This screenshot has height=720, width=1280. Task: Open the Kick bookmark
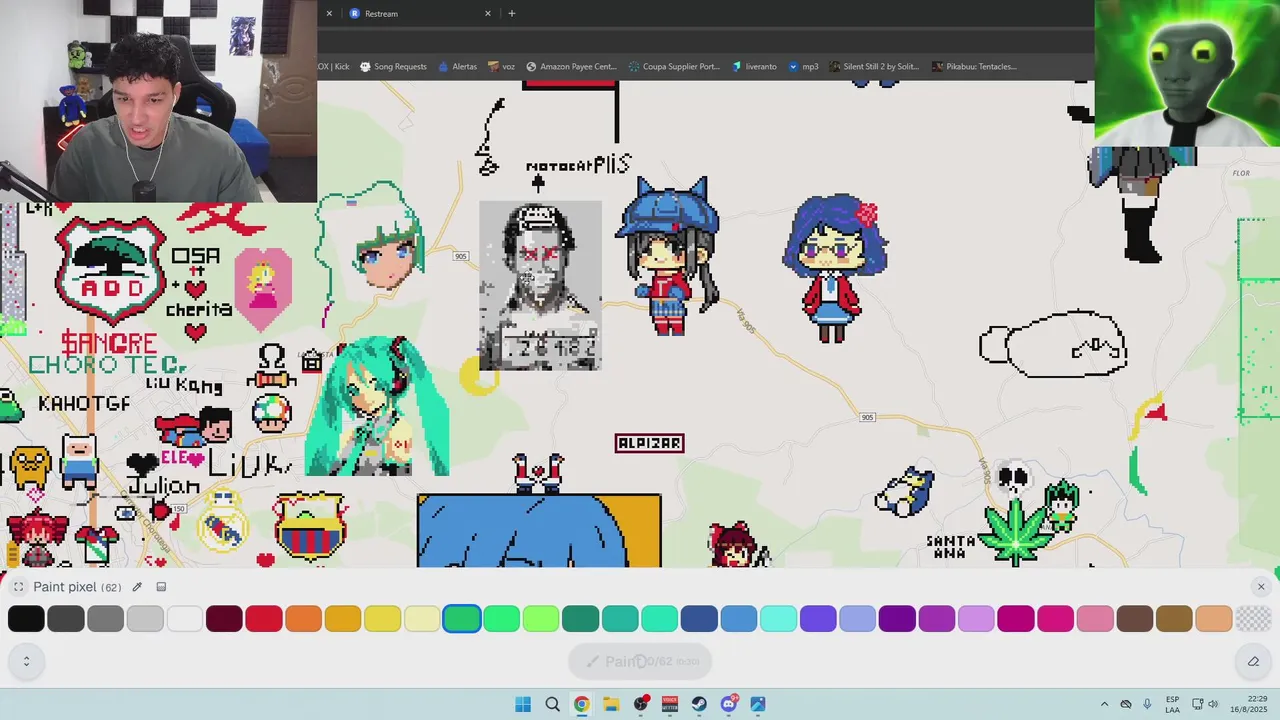tap(334, 66)
